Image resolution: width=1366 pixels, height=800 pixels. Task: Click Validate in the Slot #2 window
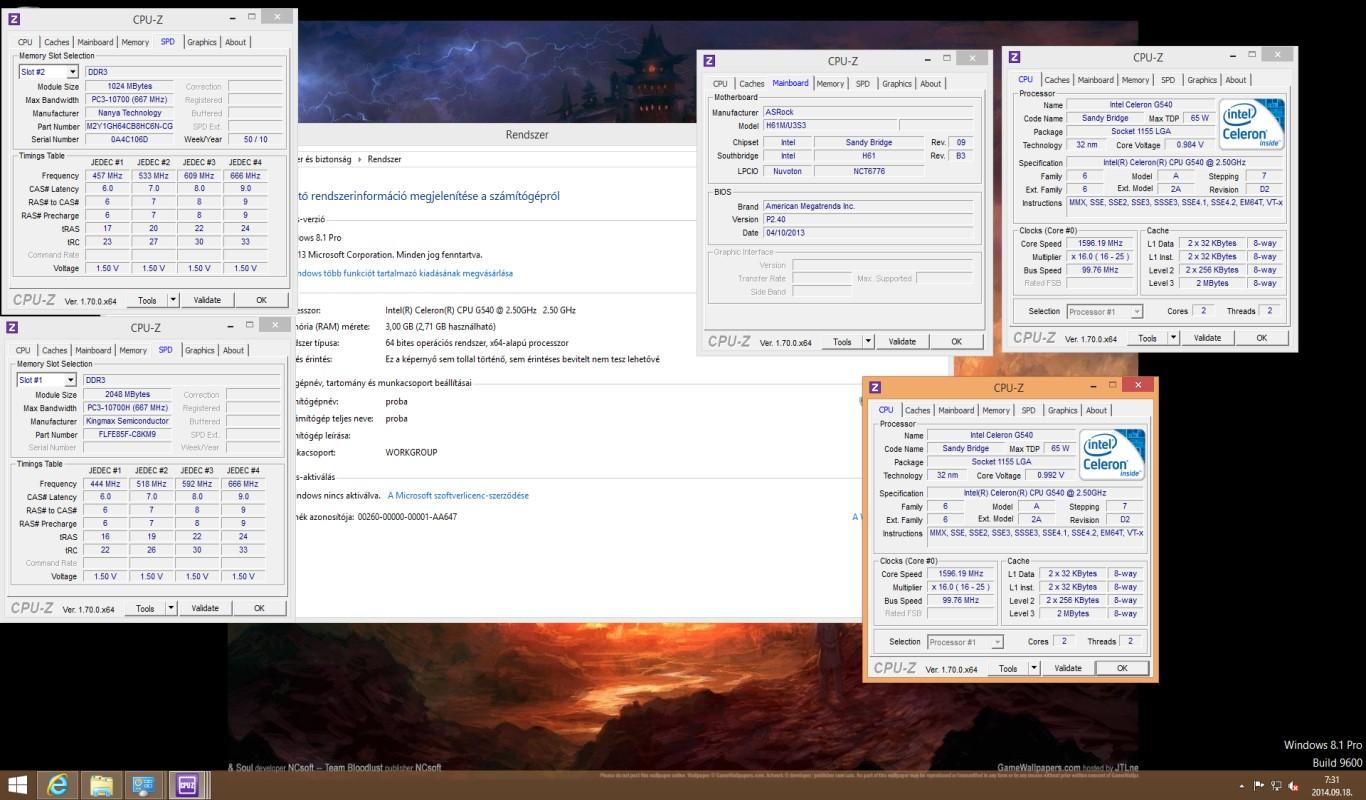tap(206, 299)
